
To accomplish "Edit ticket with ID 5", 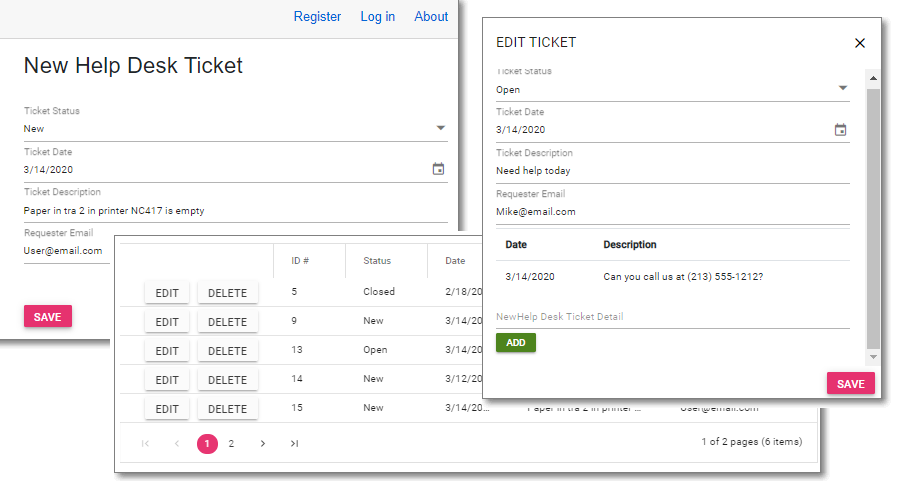I will pyautogui.click(x=167, y=293).
